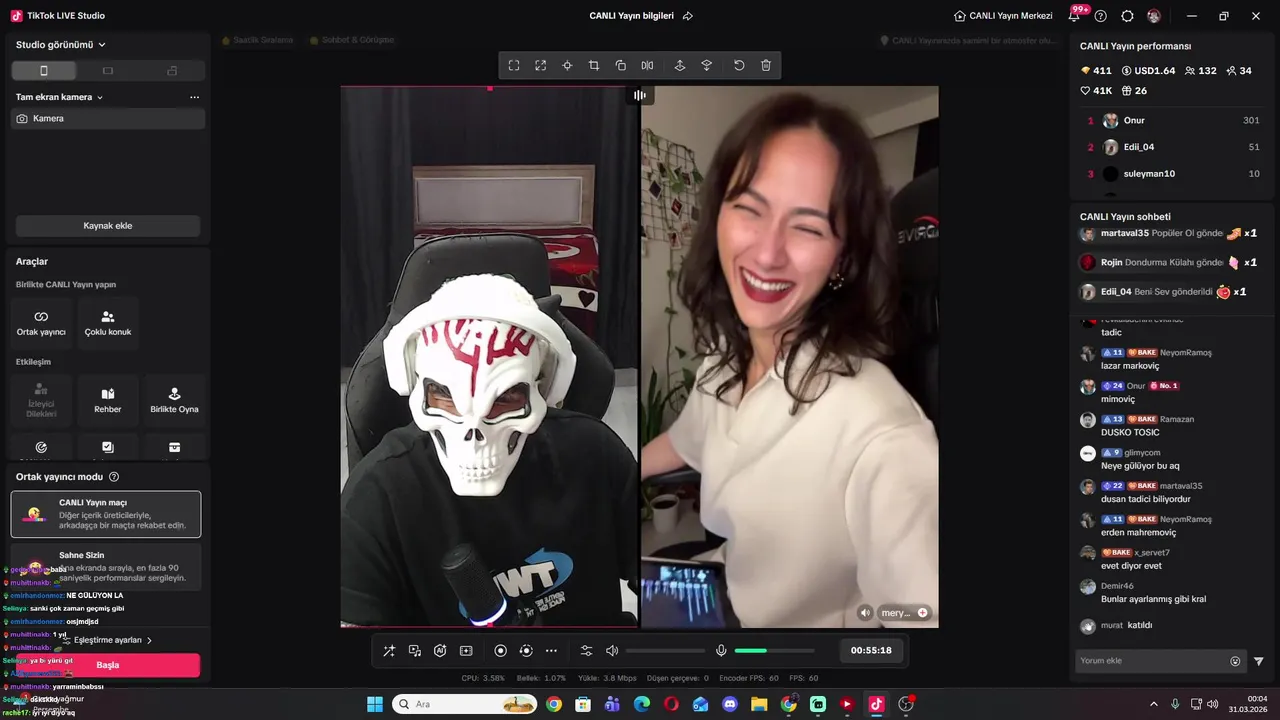Open the Rehber tool
This screenshot has width=1280, height=720.
pos(108,400)
